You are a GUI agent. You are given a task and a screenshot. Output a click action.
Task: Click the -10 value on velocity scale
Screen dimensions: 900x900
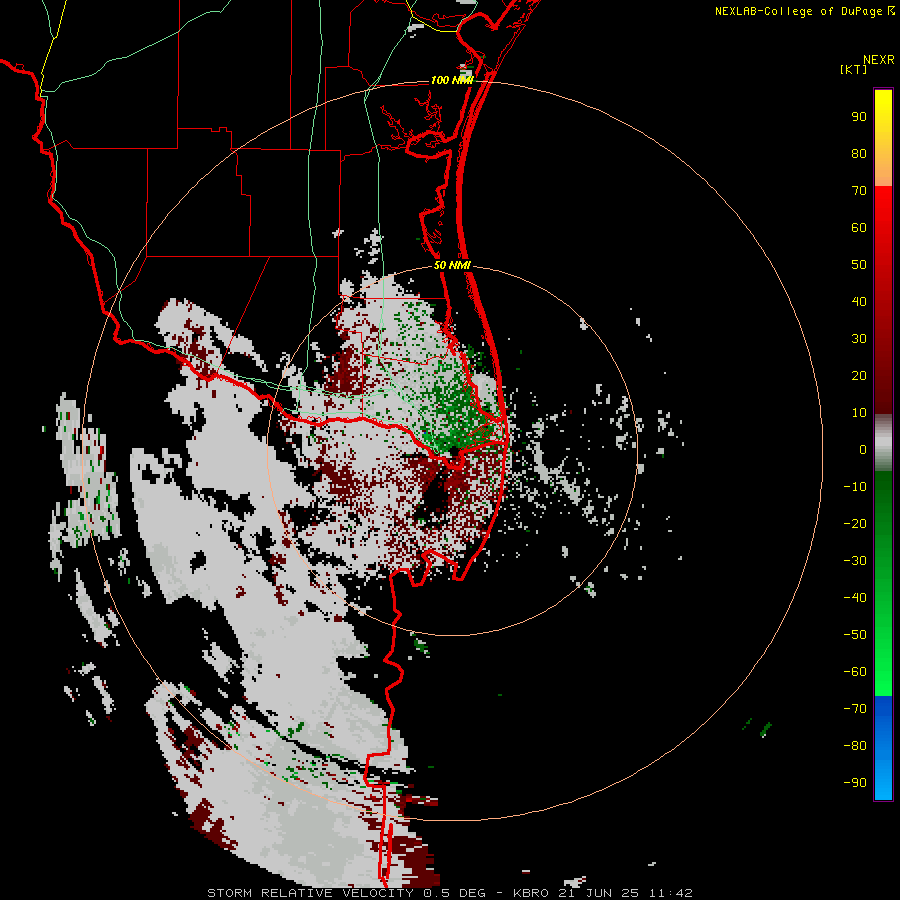[855, 487]
